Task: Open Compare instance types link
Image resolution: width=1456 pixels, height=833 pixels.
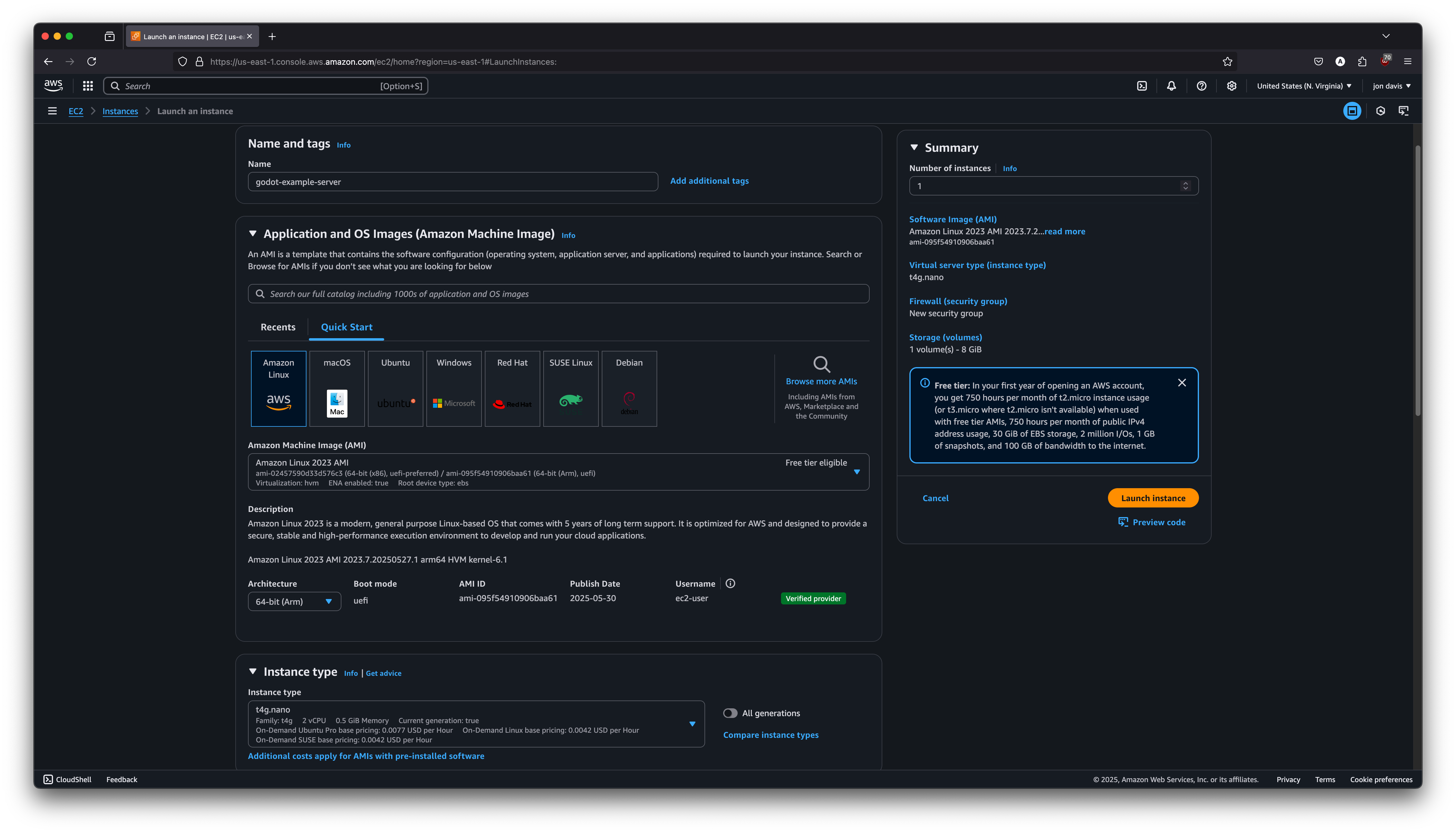Action: pyautogui.click(x=770, y=735)
